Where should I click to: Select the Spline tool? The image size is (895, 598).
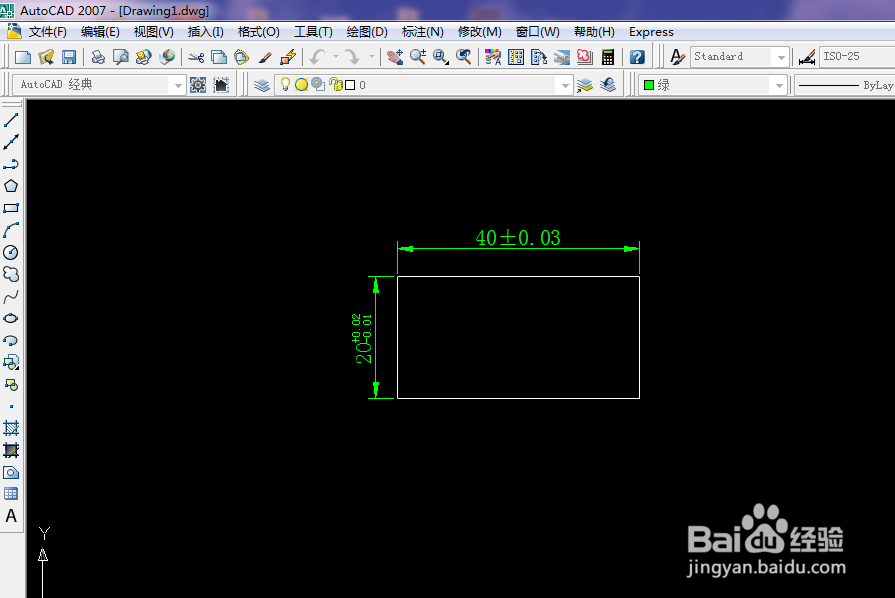[11, 297]
